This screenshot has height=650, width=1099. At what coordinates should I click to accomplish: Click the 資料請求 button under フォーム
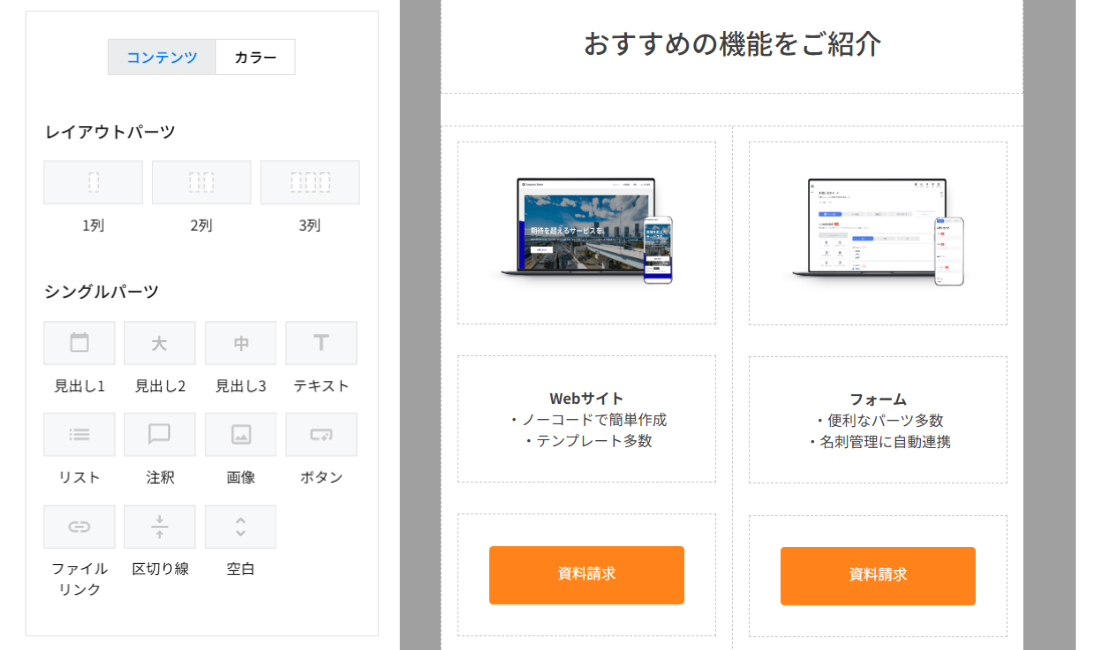click(877, 575)
